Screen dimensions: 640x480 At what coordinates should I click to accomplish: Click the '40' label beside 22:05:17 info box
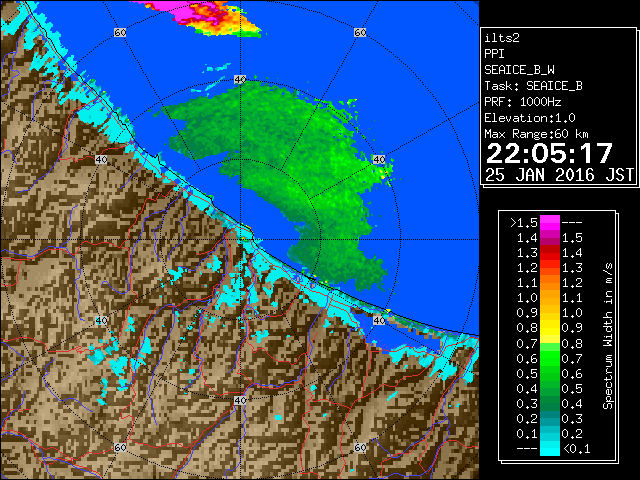379,159
